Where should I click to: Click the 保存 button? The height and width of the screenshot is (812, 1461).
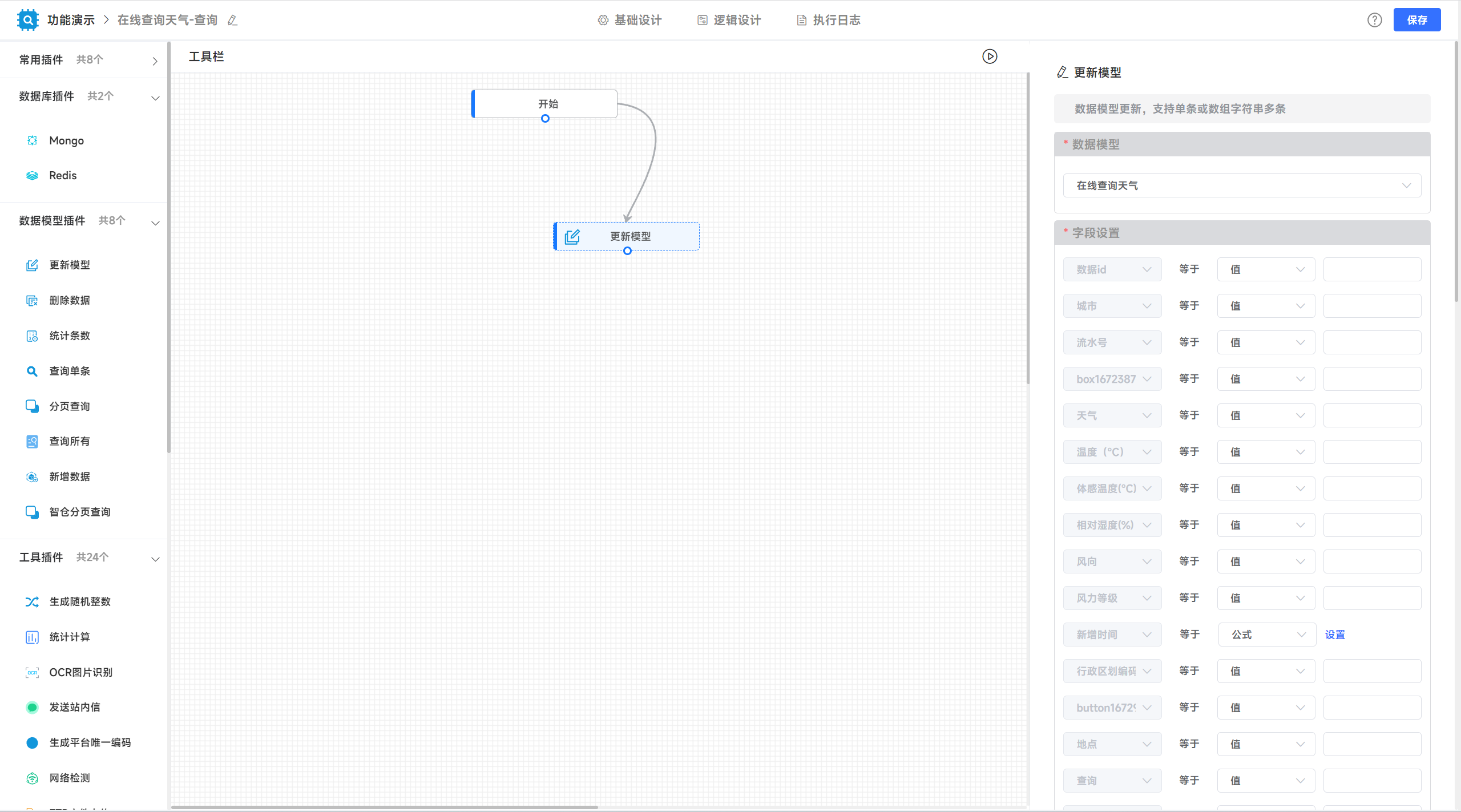click(1416, 20)
